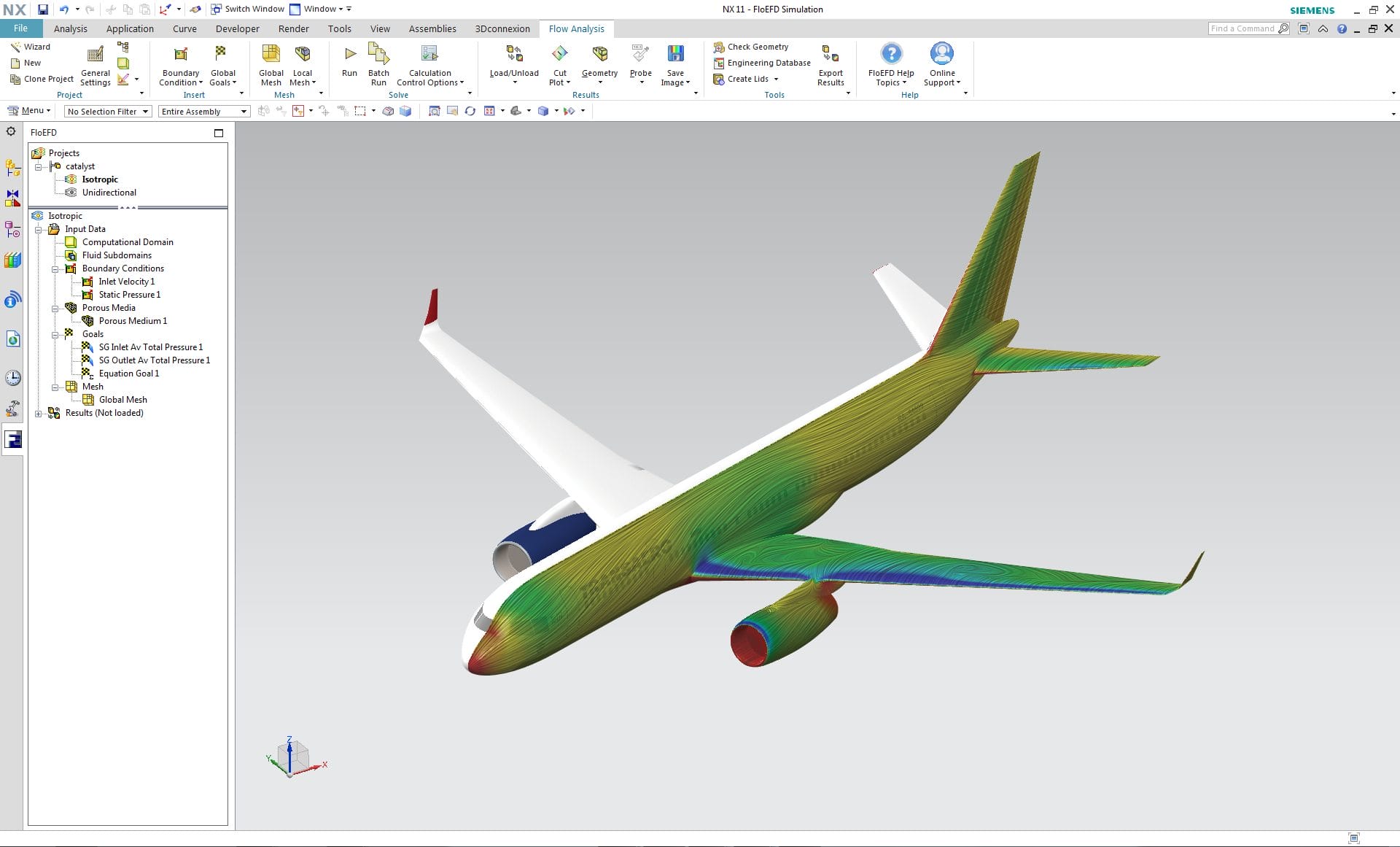Select the Unidirectional project configuration
The width and height of the screenshot is (1400, 847).
click(x=109, y=192)
